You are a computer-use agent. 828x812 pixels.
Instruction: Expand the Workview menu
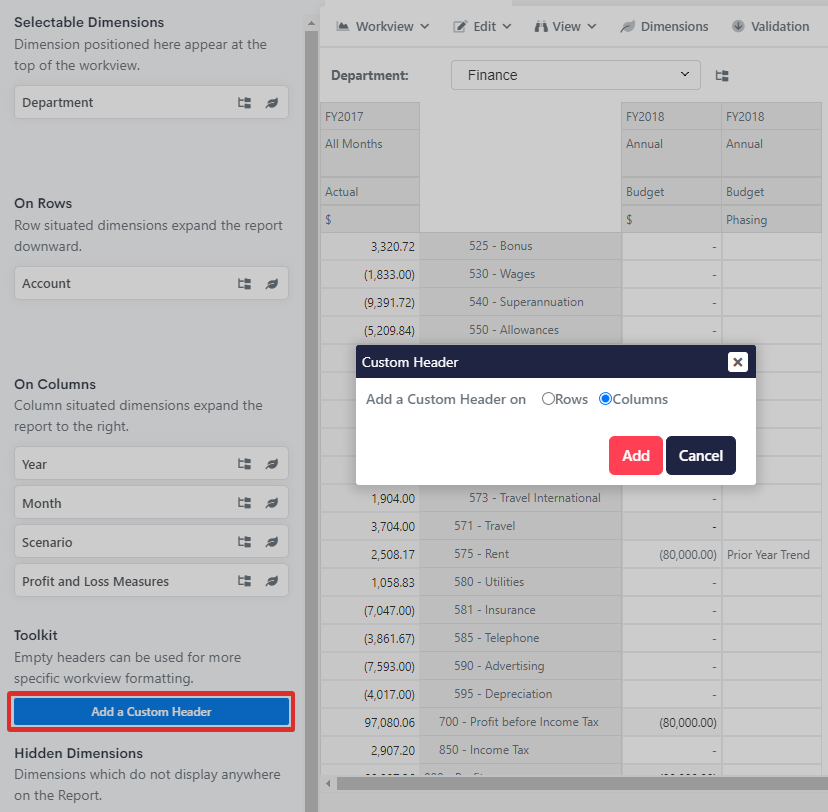point(383,26)
